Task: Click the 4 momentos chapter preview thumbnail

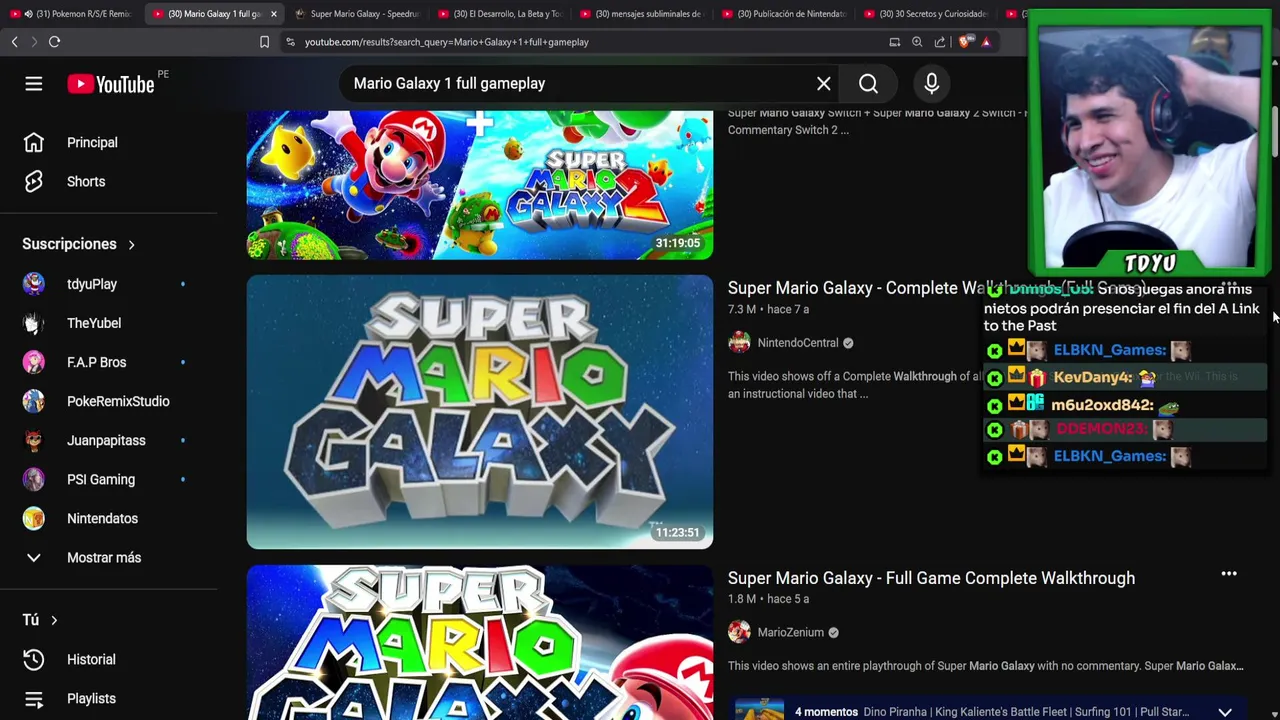Action: (x=760, y=710)
